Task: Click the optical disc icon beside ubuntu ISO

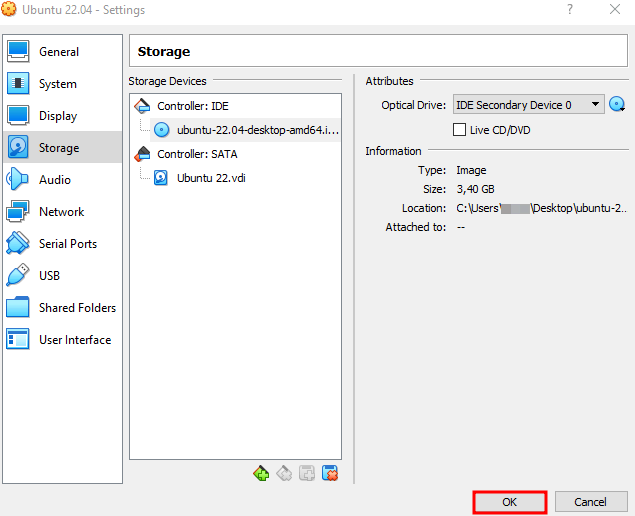Action: (x=162, y=130)
